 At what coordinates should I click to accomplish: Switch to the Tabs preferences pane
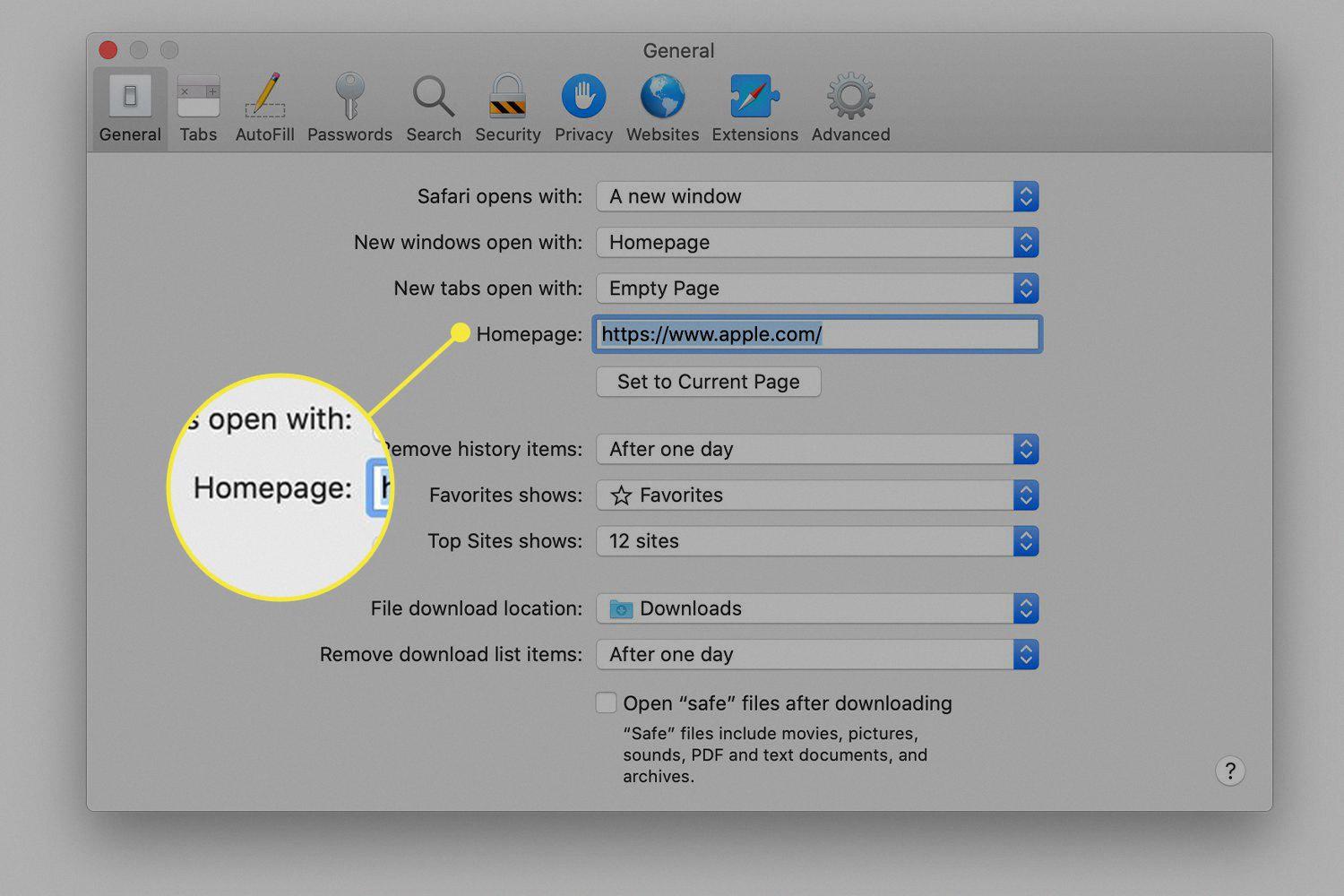coord(198,108)
